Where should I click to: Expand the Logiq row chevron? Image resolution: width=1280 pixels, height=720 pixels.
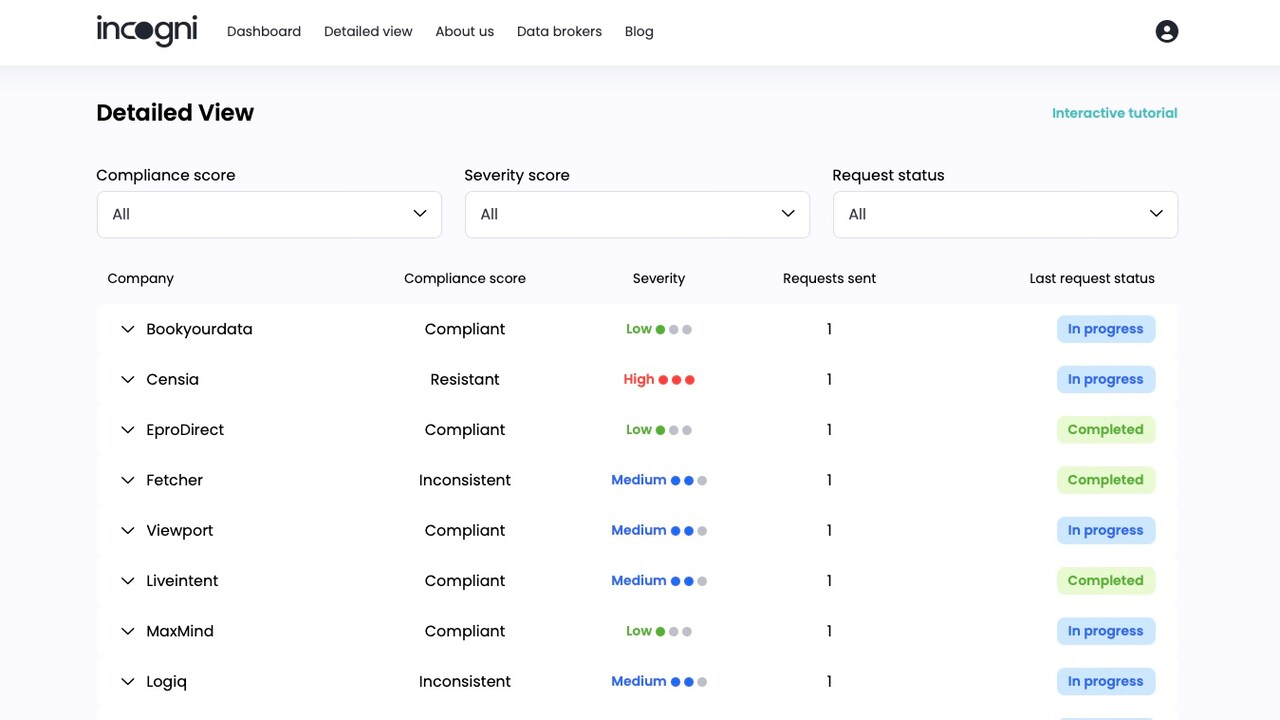[x=127, y=681]
